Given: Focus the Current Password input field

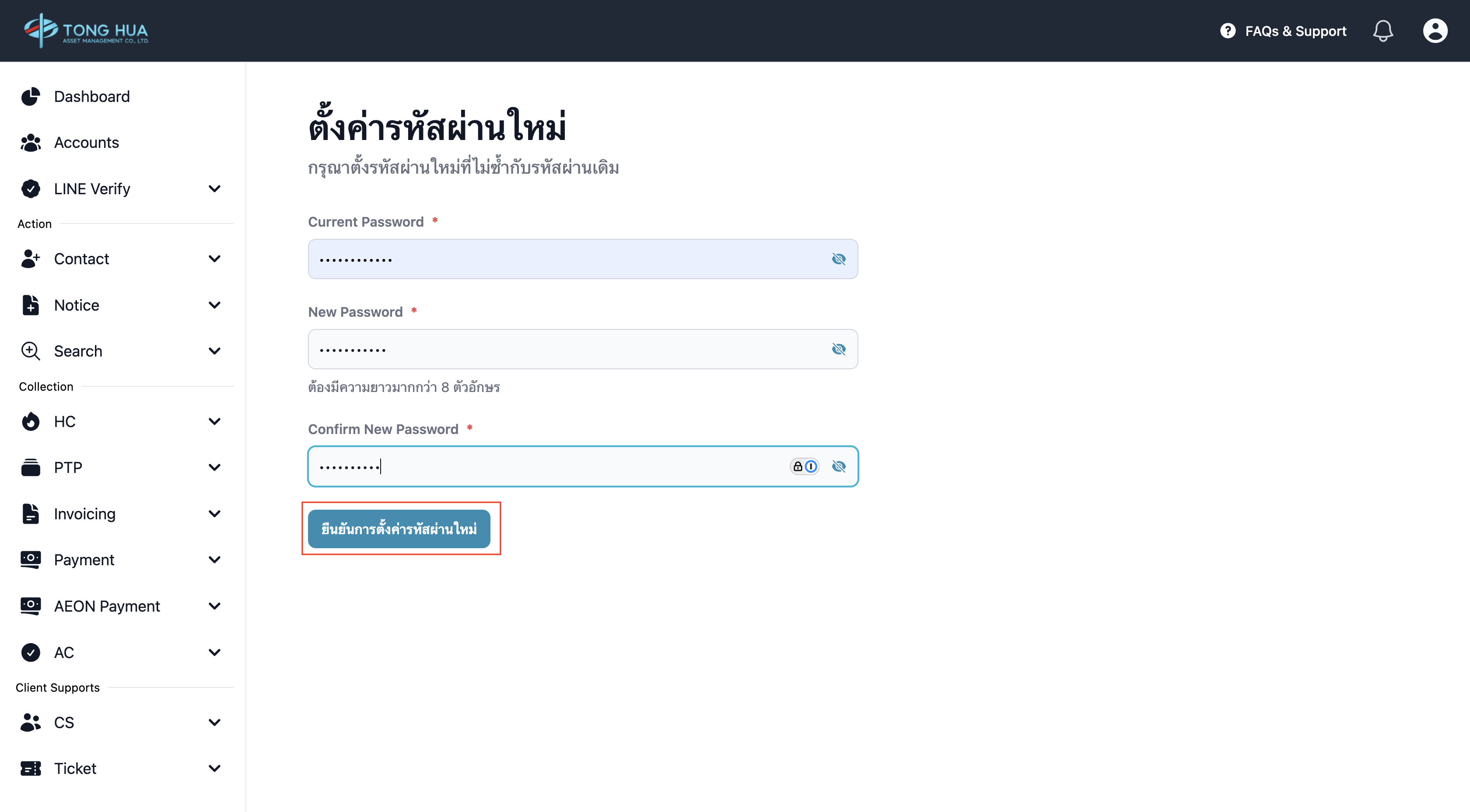Looking at the screenshot, I should coord(565,259).
